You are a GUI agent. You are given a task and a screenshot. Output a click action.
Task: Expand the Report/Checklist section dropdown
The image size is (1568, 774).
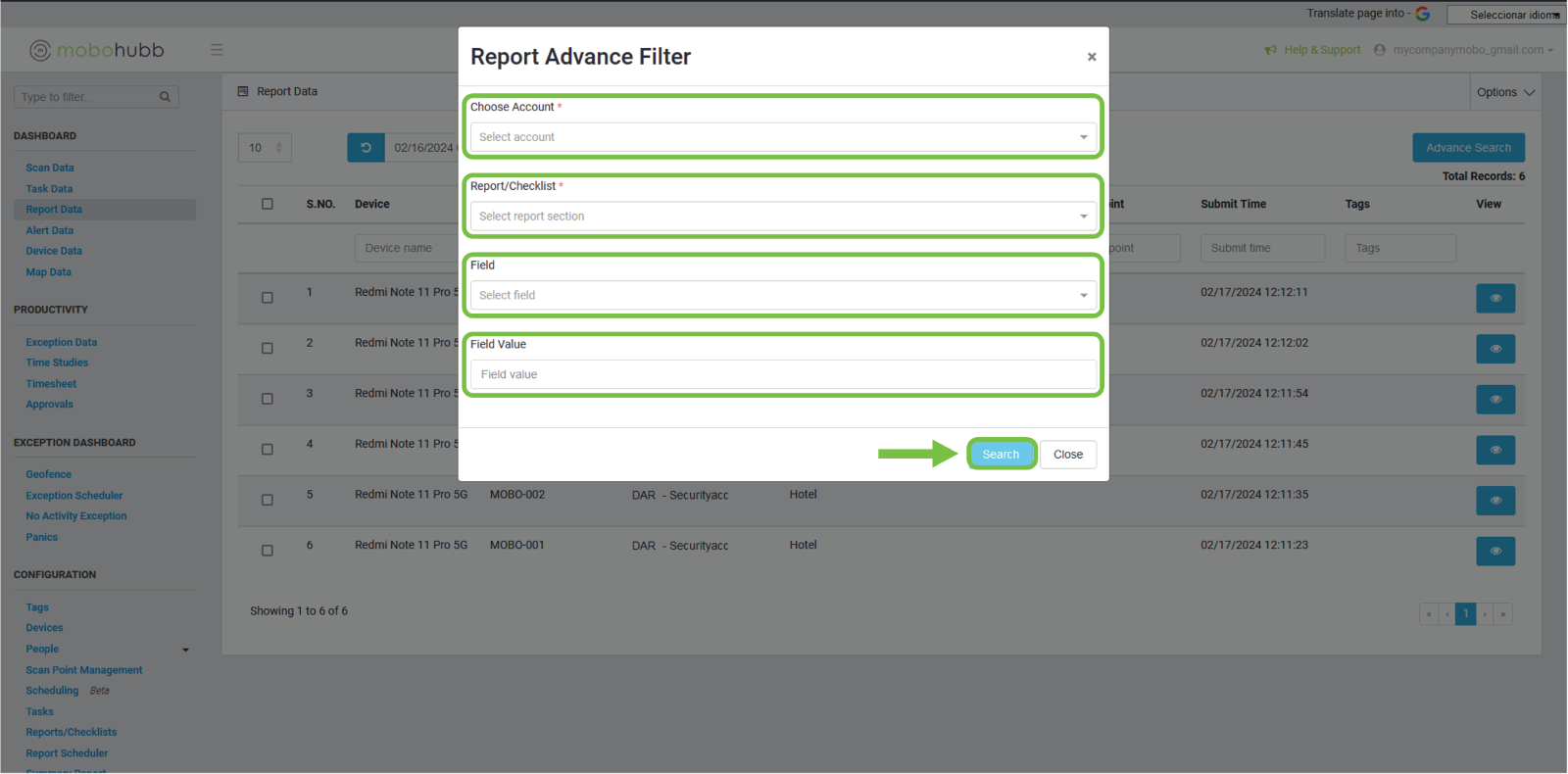click(782, 217)
